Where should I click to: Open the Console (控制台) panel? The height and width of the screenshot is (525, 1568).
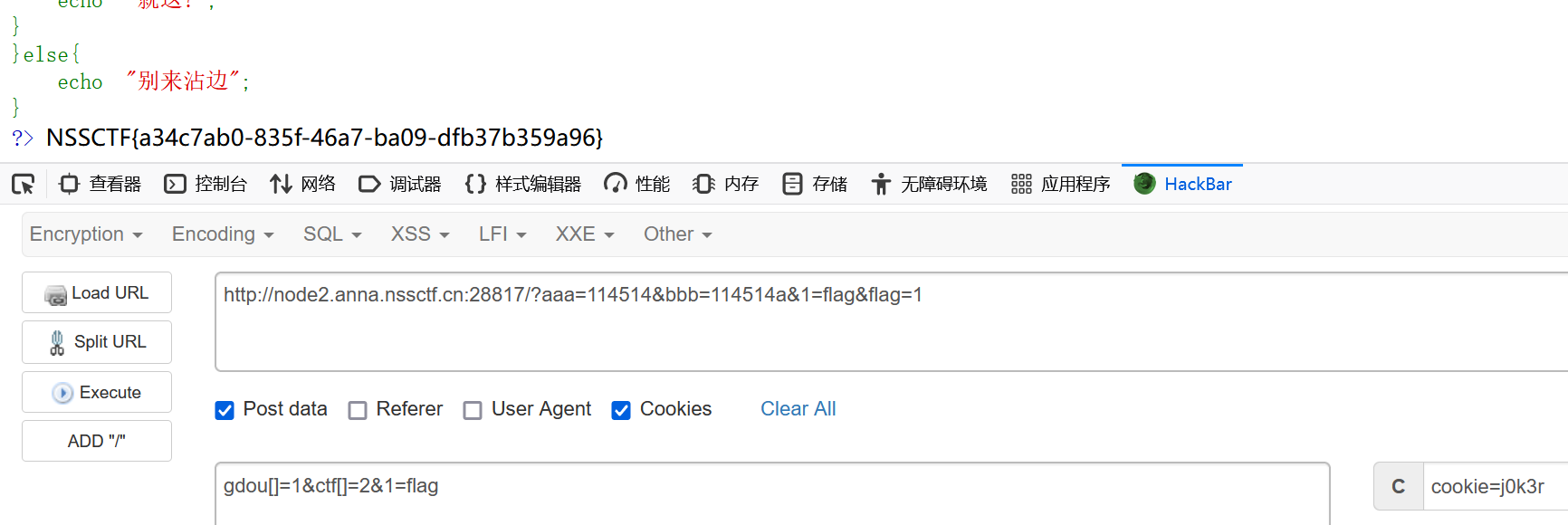pyautogui.click(x=206, y=185)
